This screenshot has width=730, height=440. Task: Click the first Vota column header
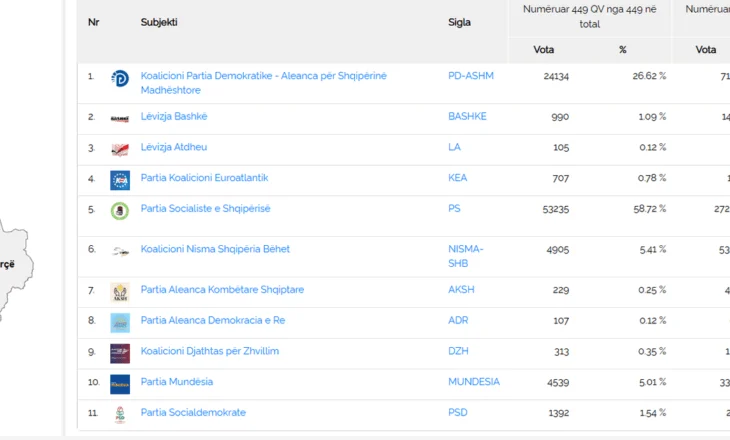tap(544, 50)
